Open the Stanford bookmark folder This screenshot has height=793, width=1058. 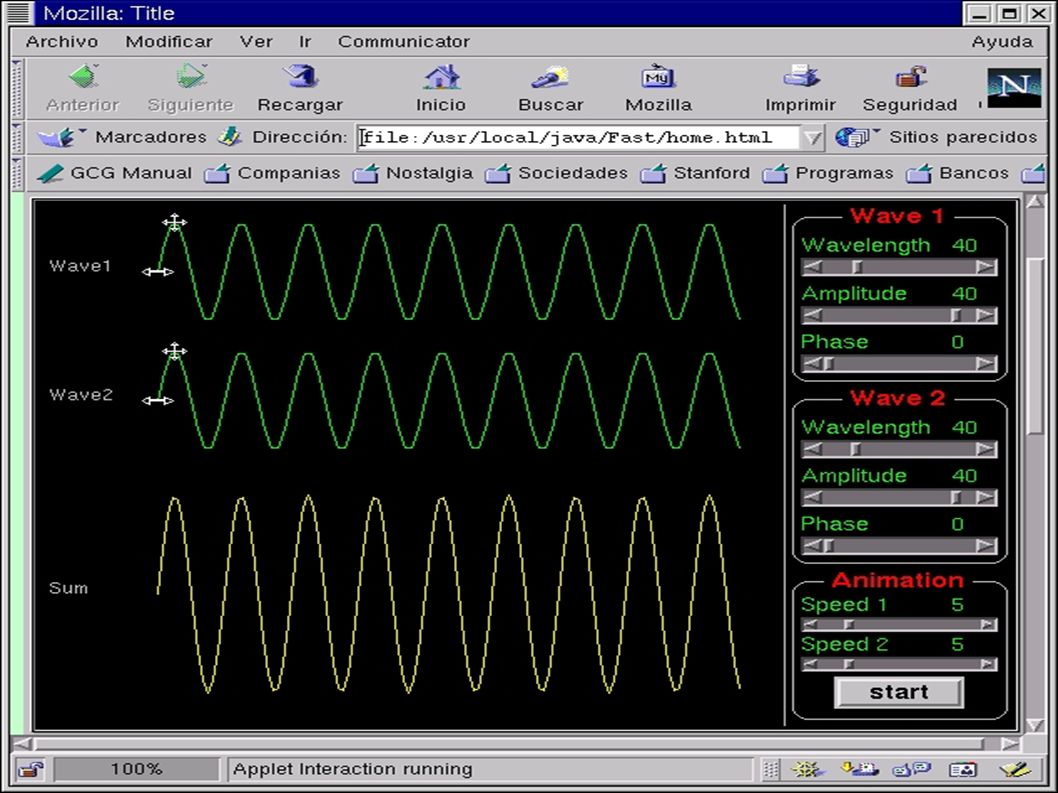click(x=695, y=173)
